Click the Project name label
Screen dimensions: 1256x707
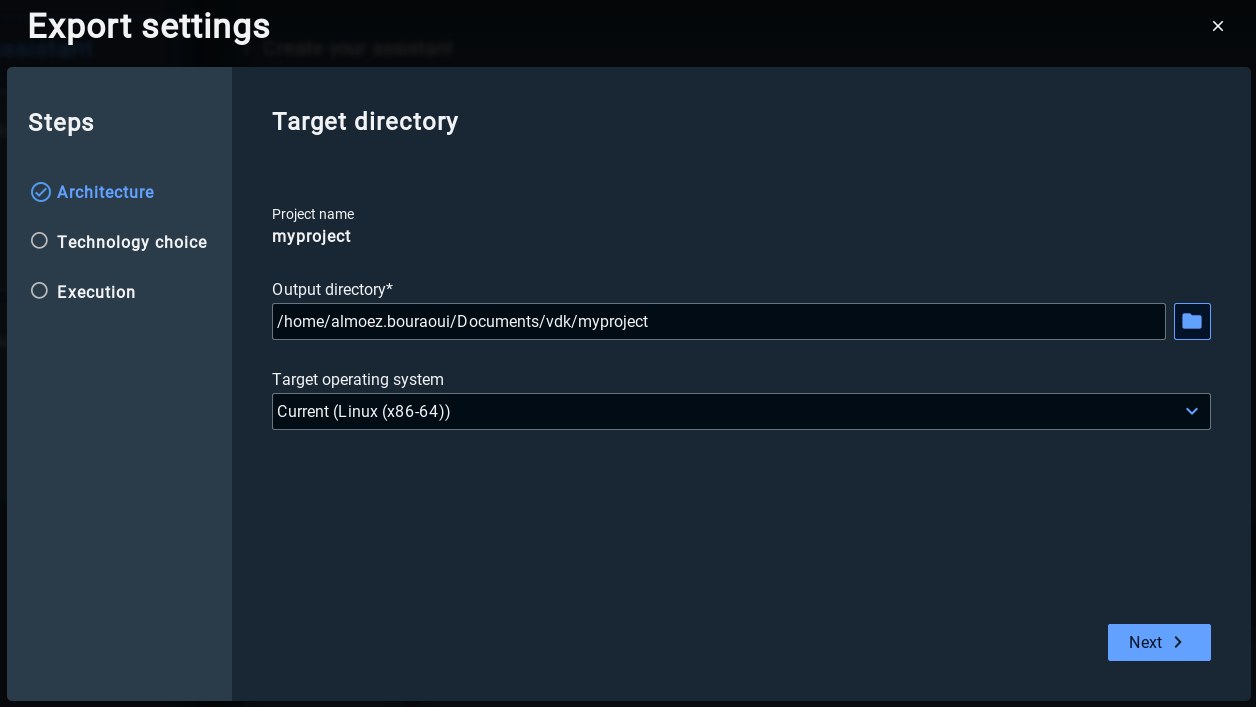click(x=313, y=214)
